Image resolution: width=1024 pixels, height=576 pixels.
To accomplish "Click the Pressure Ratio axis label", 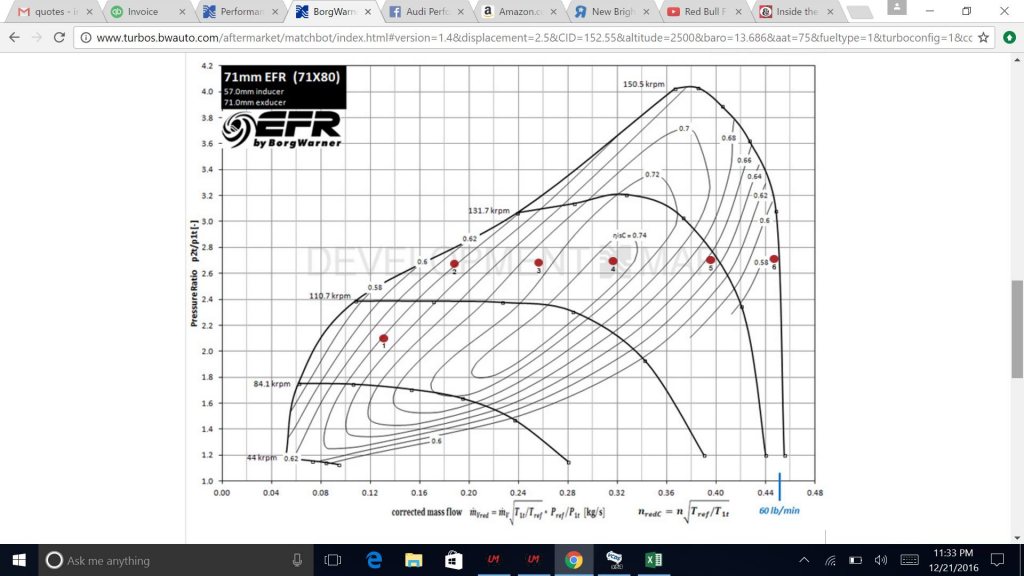I will (194, 273).
